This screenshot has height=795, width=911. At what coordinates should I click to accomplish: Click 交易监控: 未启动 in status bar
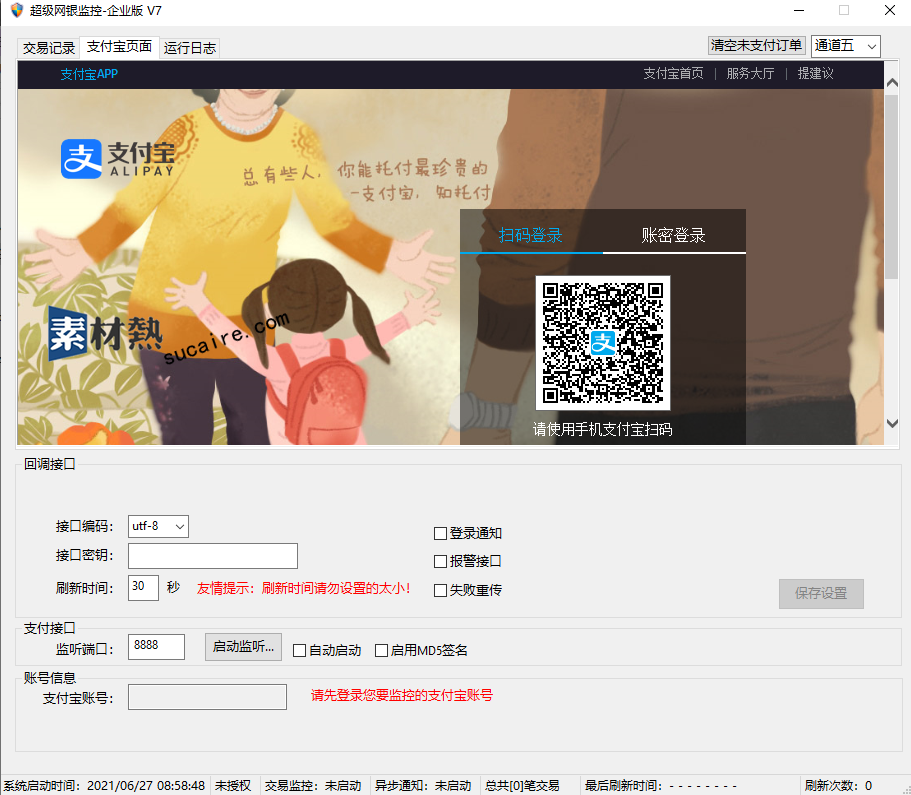click(313, 786)
